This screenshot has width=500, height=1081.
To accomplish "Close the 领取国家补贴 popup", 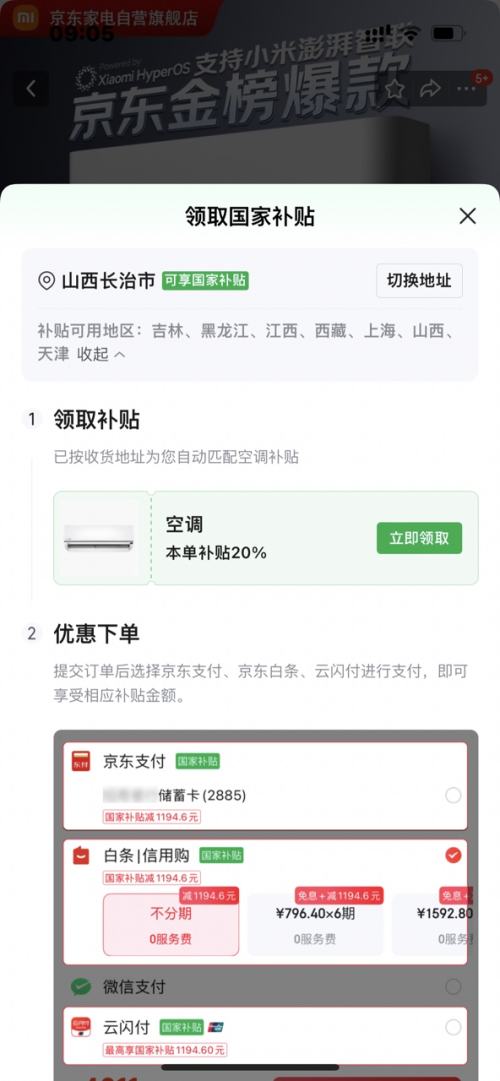I will point(468,216).
